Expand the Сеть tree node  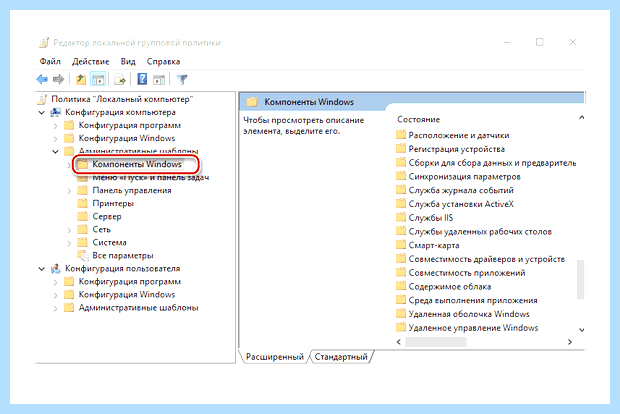point(69,230)
